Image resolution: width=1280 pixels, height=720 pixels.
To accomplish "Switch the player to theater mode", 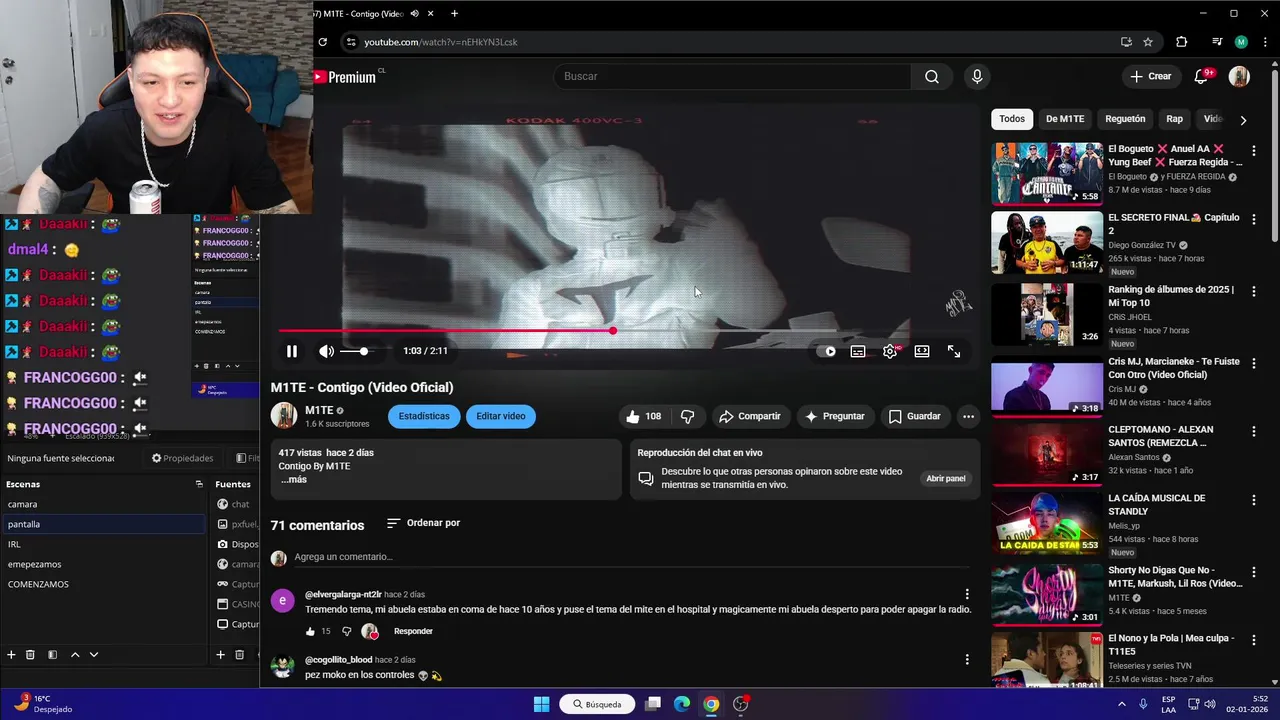I will (x=922, y=351).
